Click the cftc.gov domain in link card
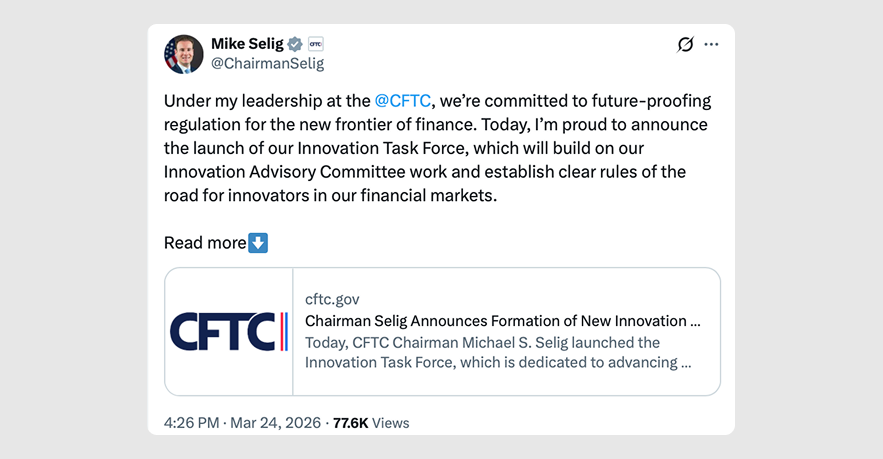The height and width of the screenshot is (459, 883). pos(332,299)
